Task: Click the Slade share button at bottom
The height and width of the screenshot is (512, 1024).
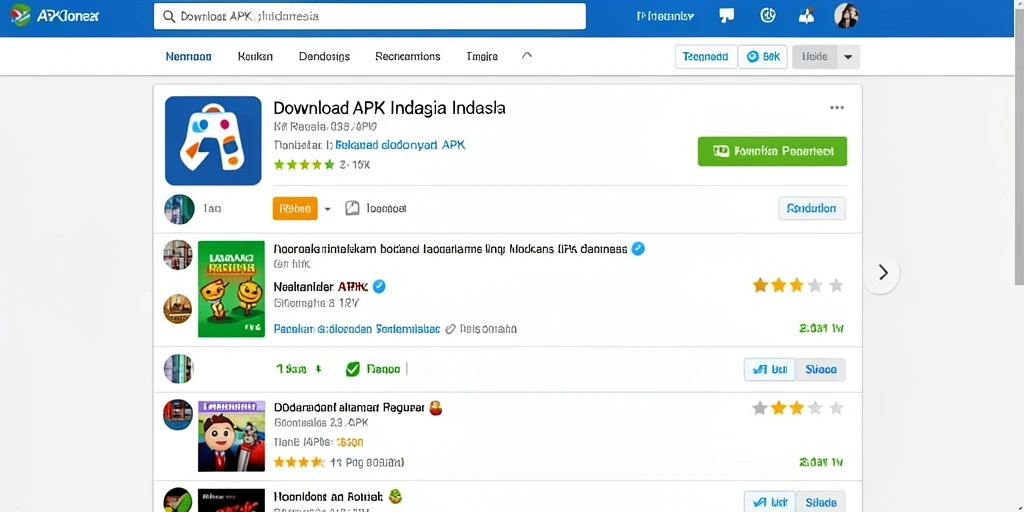Action: [821, 502]
